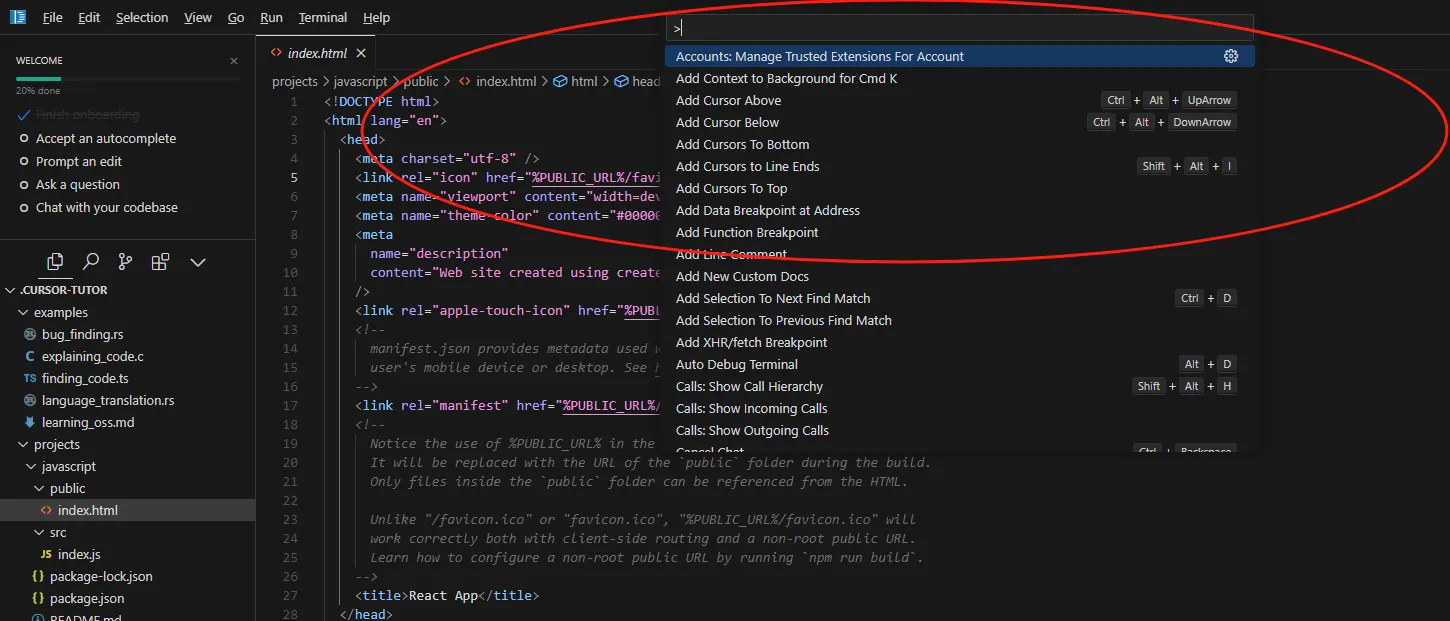
Task: Open the Selection menu
Action: pos(142,18)
